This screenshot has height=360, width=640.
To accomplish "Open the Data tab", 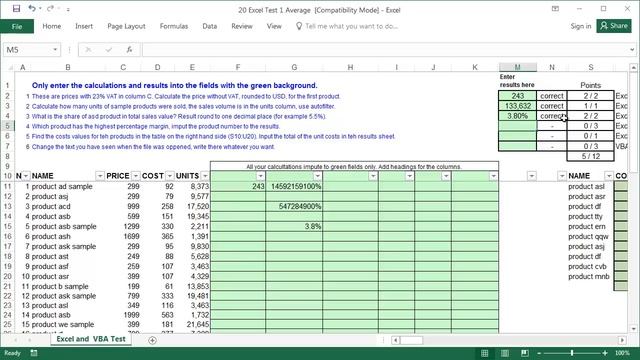I will point(210,26).
